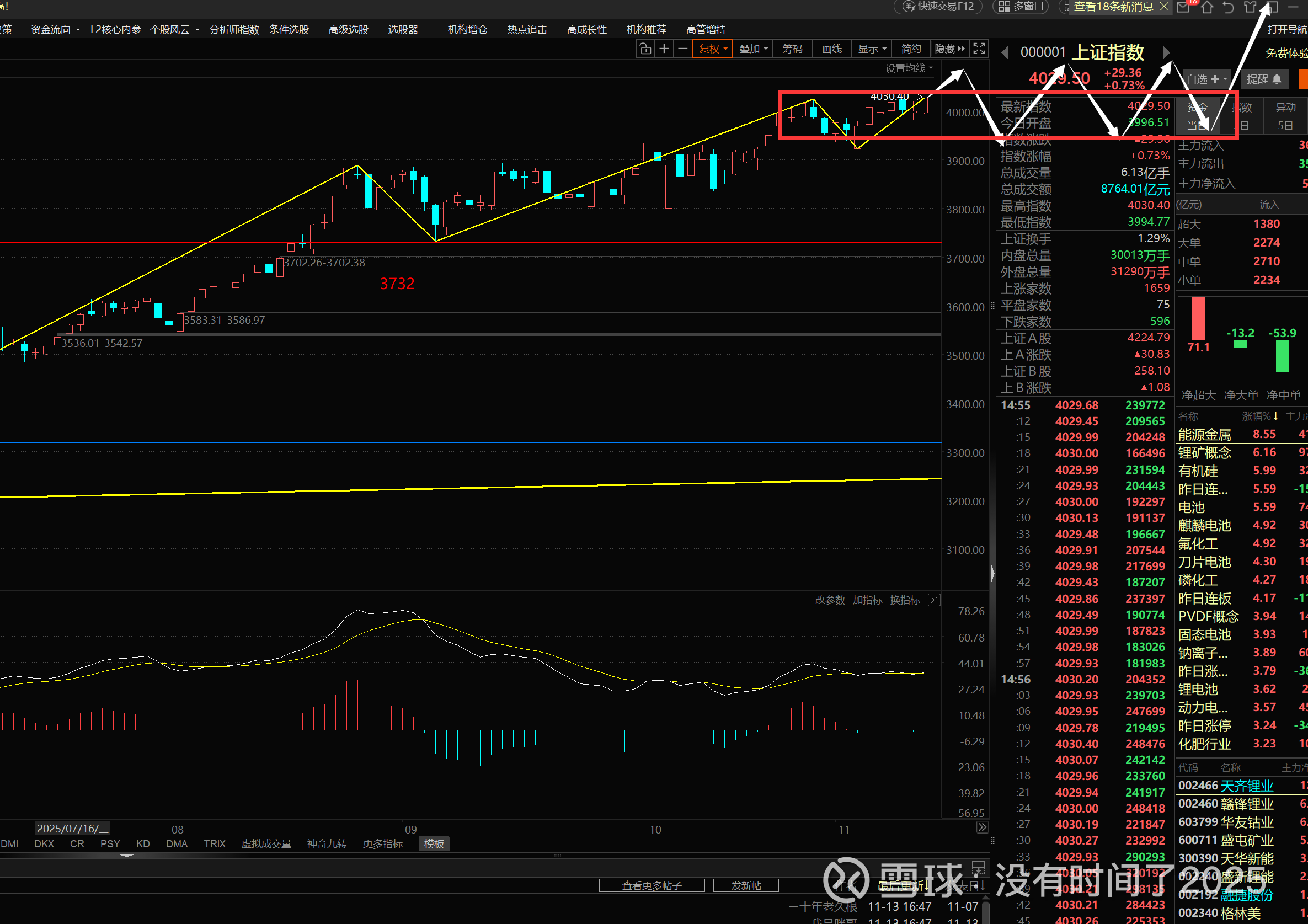Open the skin shirt icon
Image resolution: width=1308 pixels, height=924 pixels.
[x=1250, y=7]
